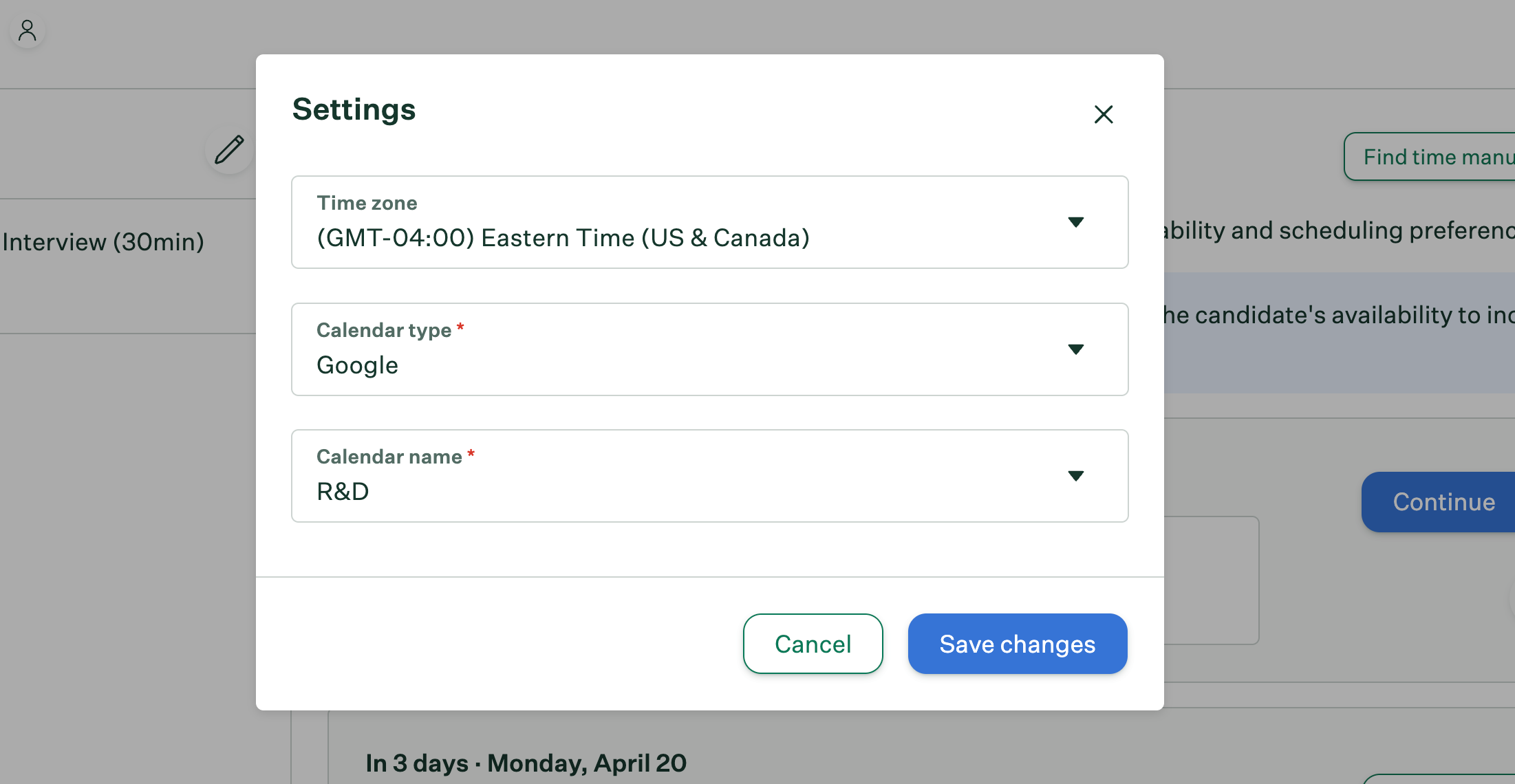Click the user profile icon top left
The image size is (1515, 784).
coord(27,30)
